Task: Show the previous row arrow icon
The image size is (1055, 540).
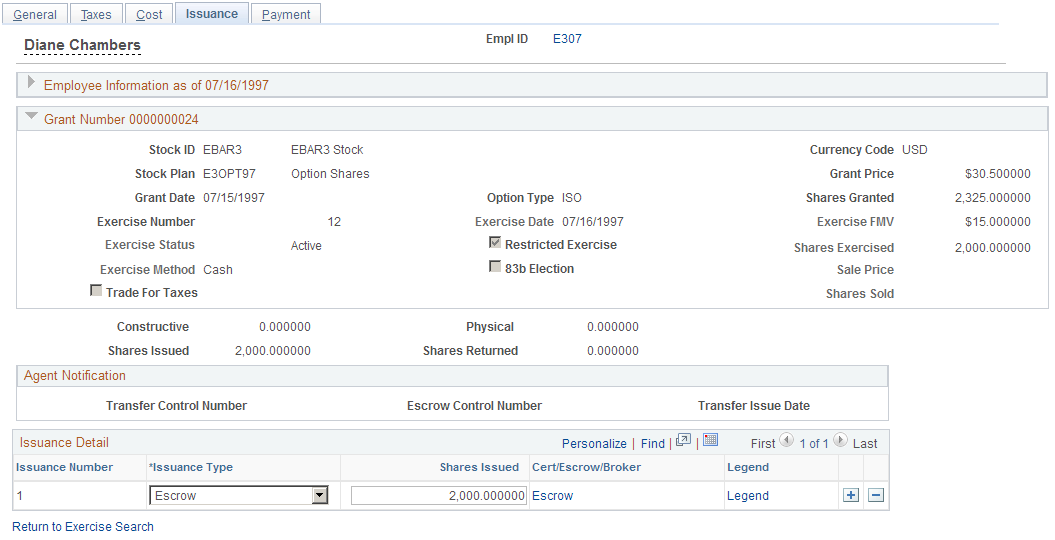Action: [787, 440]
